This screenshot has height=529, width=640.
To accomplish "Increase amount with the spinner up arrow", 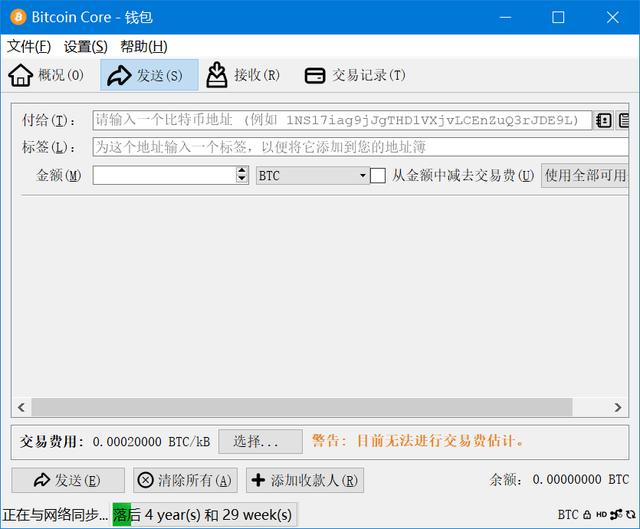I will point(242,171).
